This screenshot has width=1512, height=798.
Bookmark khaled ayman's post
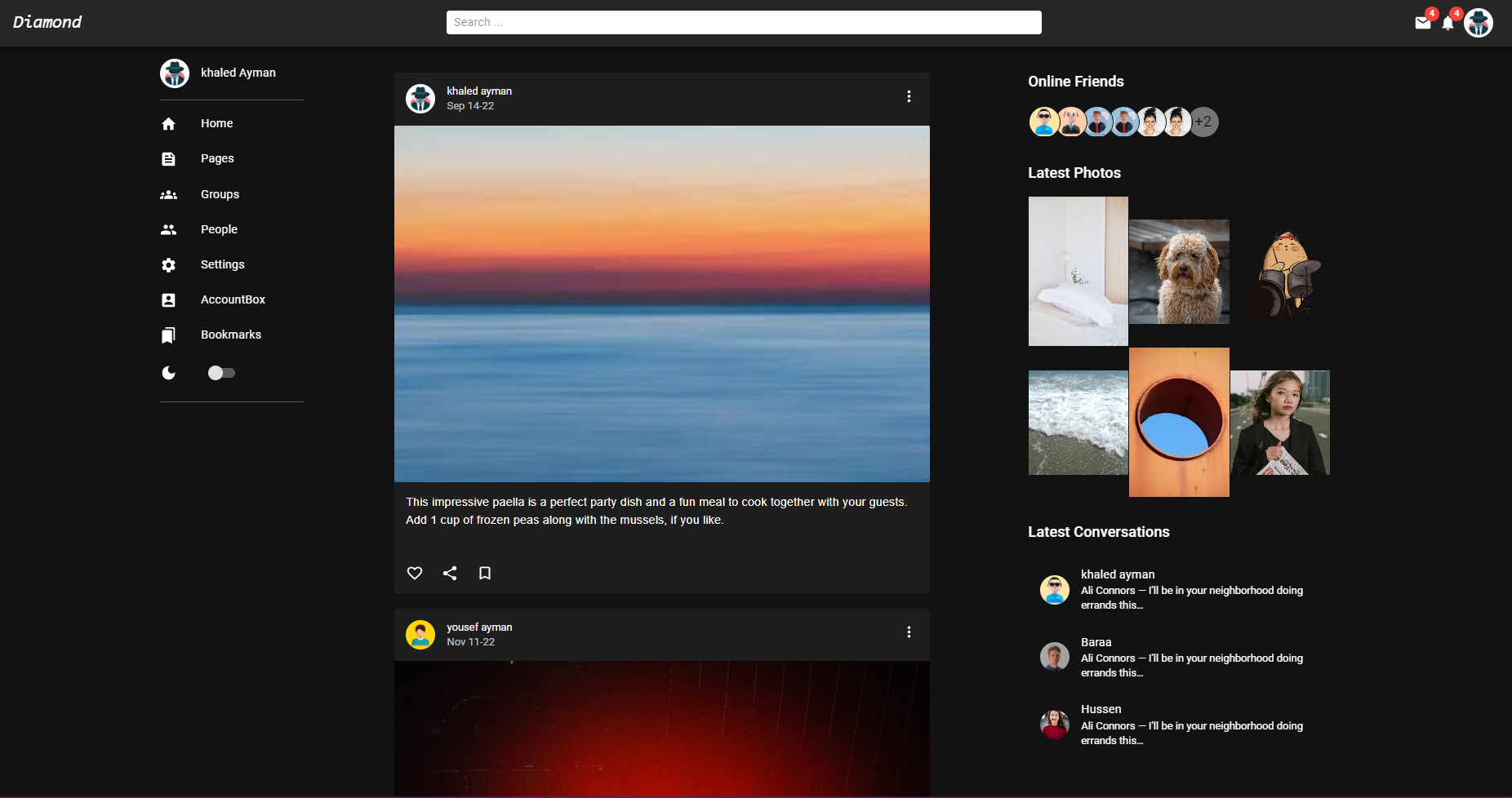tap(485, 573)
